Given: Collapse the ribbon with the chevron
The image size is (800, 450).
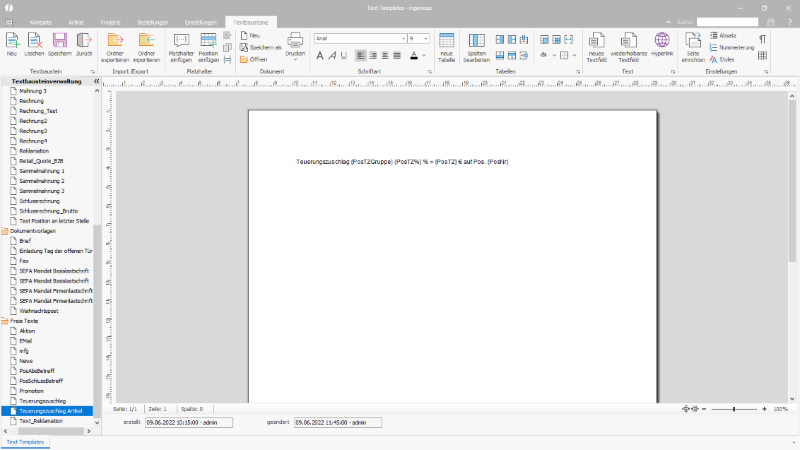Looking at the screenshot, I should tap(668, 22).
